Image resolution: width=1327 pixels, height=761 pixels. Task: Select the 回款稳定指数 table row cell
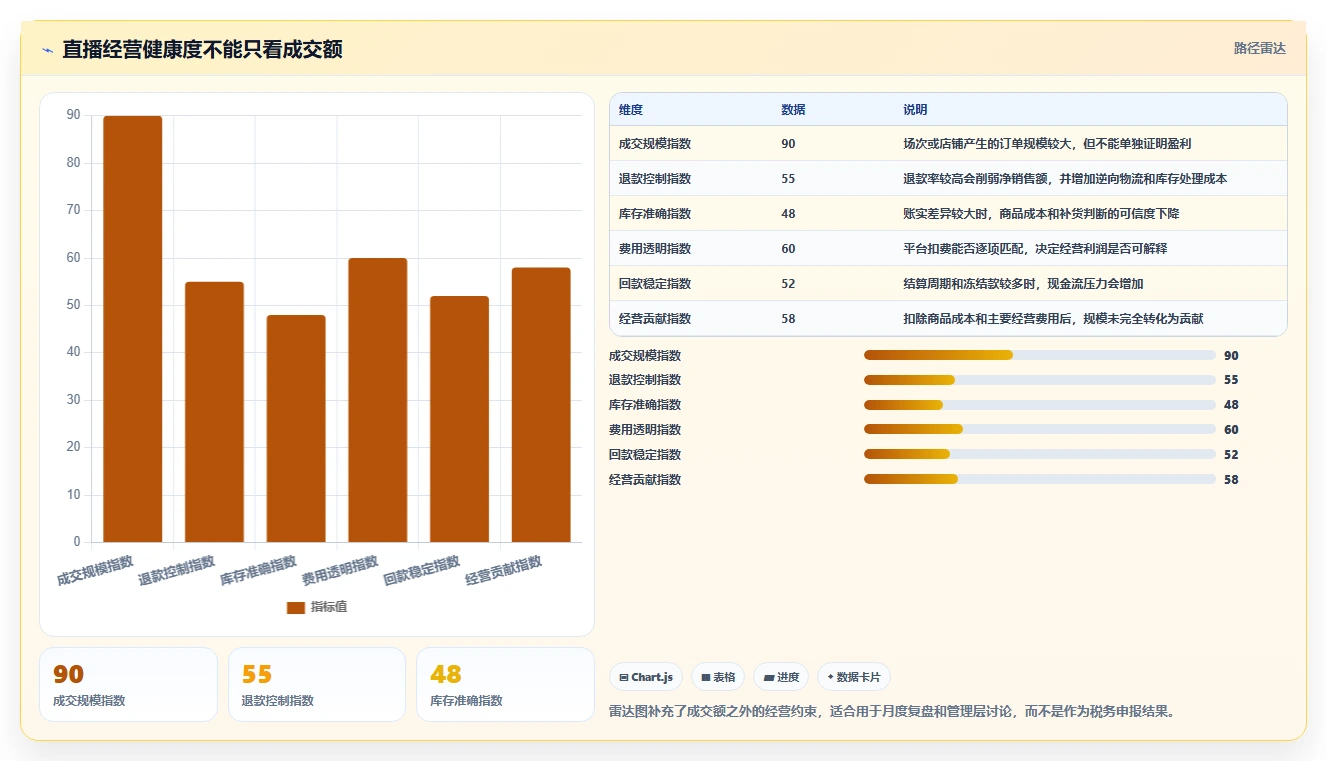click(x=655, y=284)
